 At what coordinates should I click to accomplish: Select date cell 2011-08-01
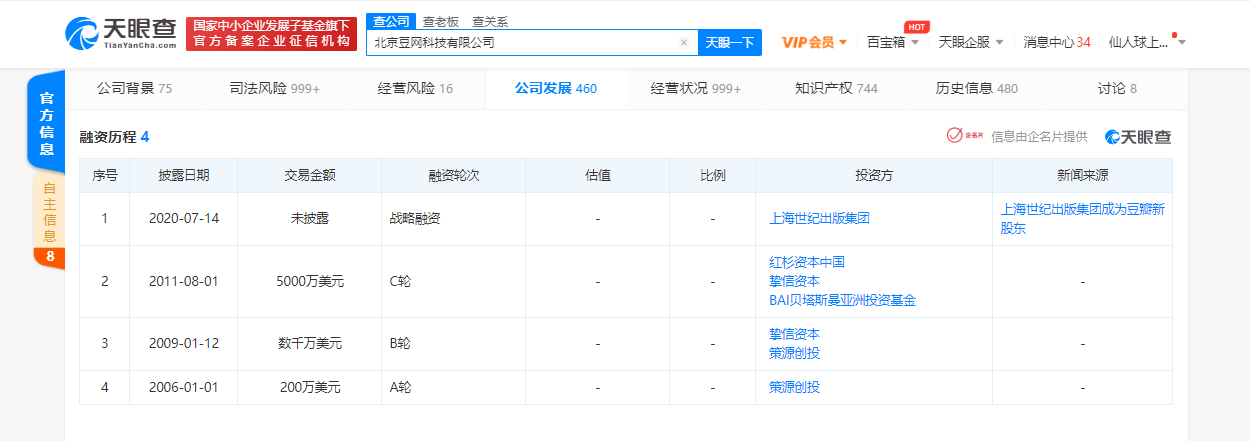(183, 281)
